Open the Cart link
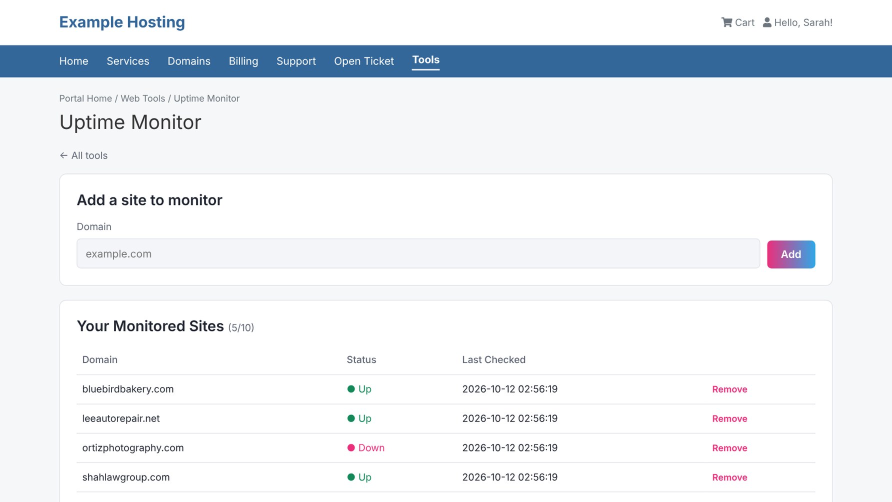This screenshot has height=502, width=892. [738, 22]
